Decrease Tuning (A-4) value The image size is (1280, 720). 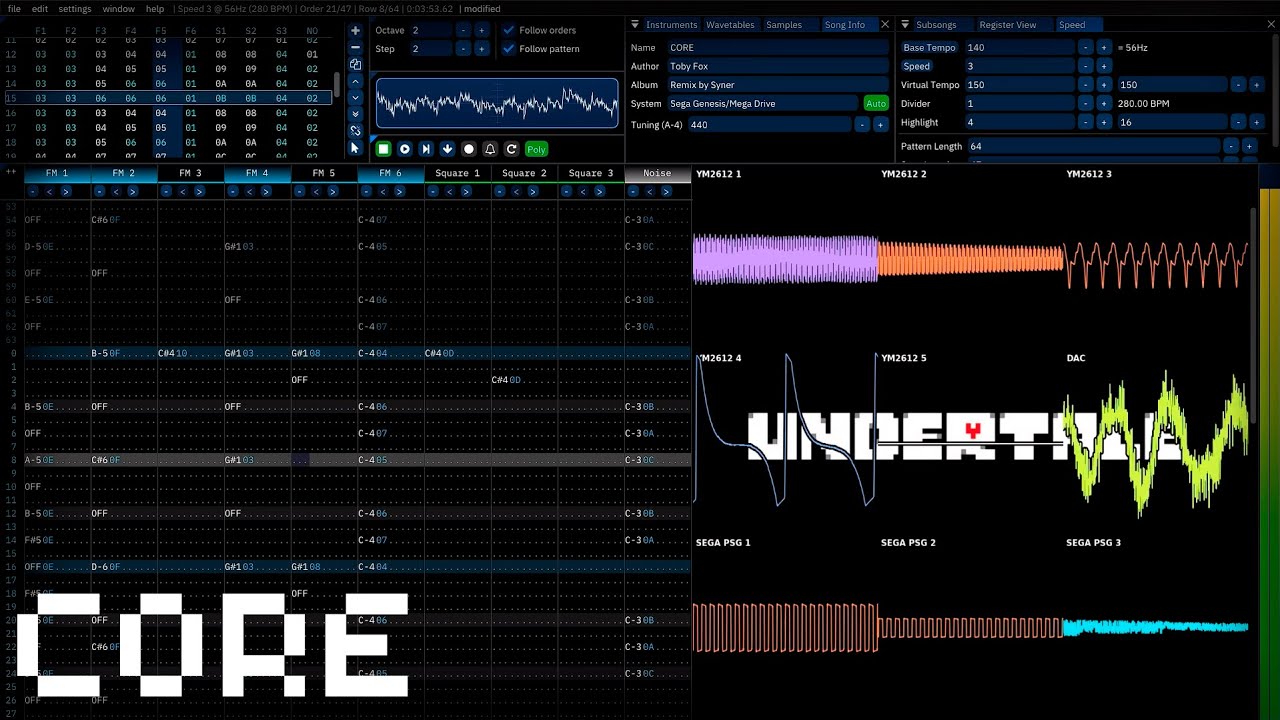tap(862, 125)
